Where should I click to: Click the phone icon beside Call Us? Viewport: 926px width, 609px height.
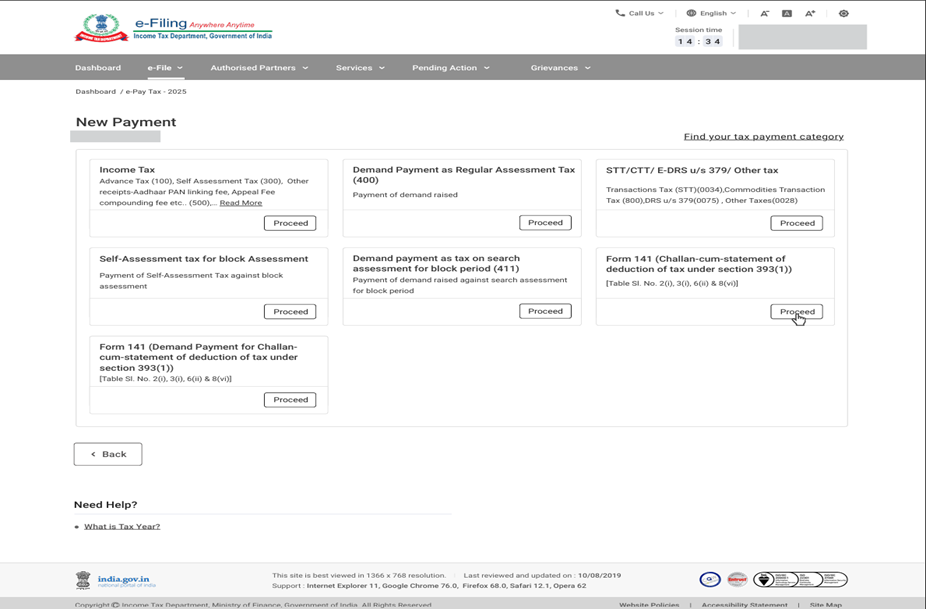[620, 14]
